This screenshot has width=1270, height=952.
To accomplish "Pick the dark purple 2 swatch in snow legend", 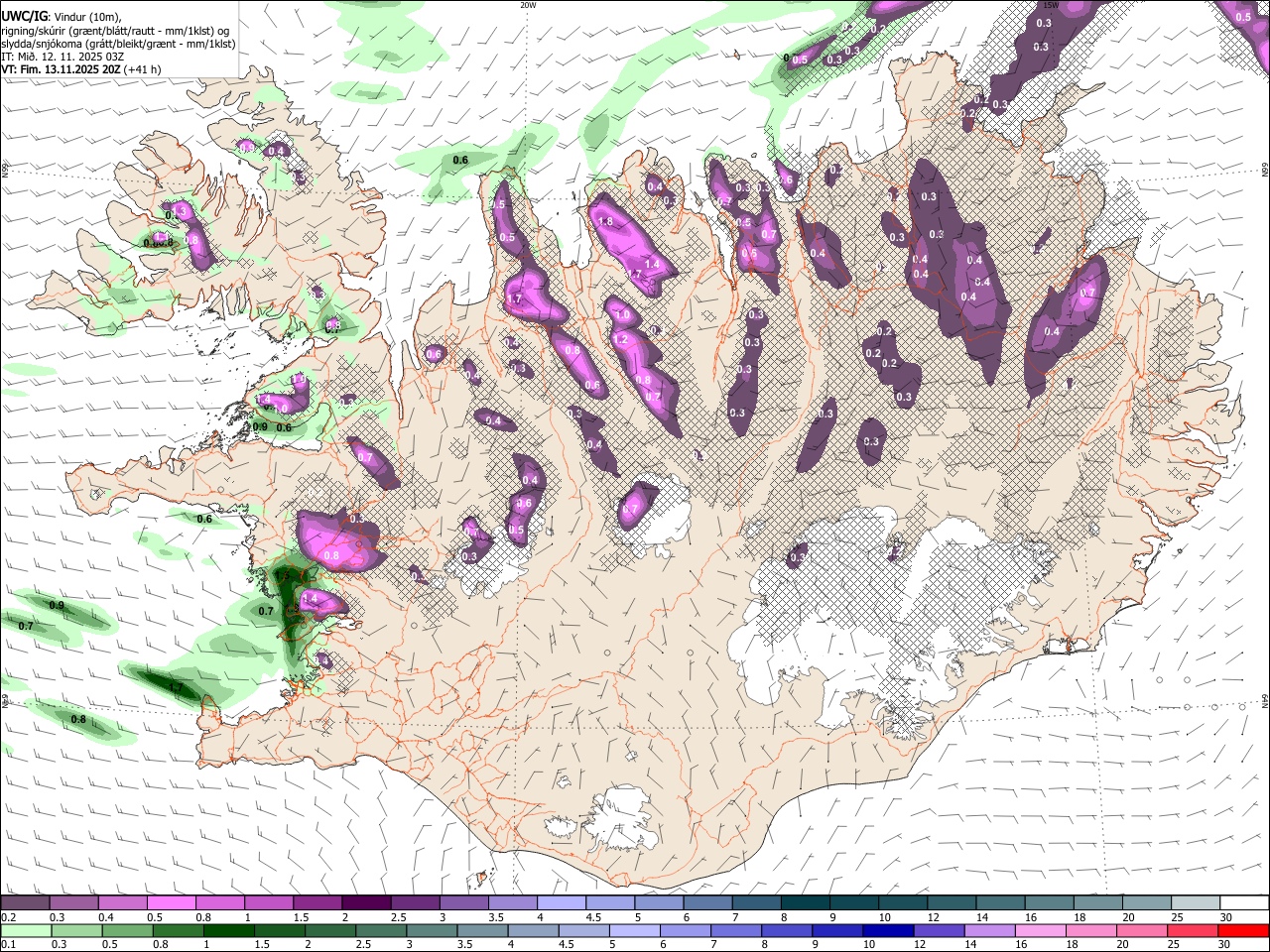I will (x=366, y=902).
